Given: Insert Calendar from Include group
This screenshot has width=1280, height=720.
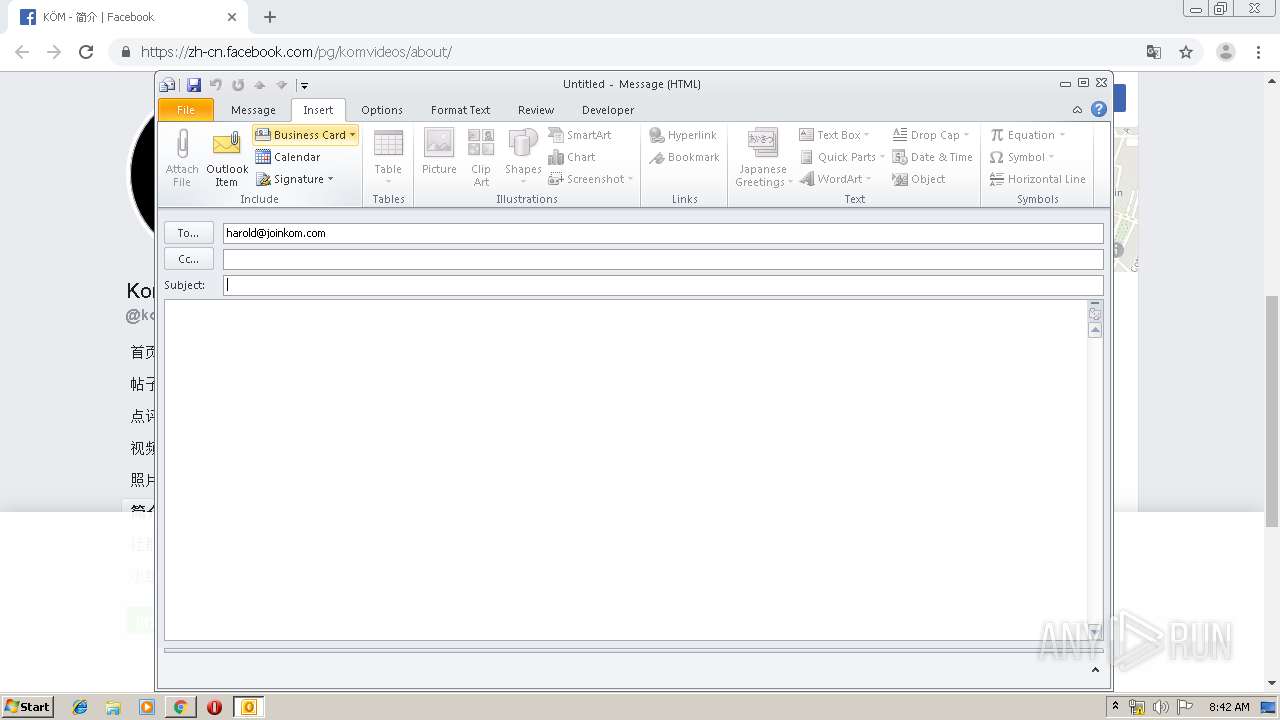Looking at the screenshot, I should (x=288, y=157).
